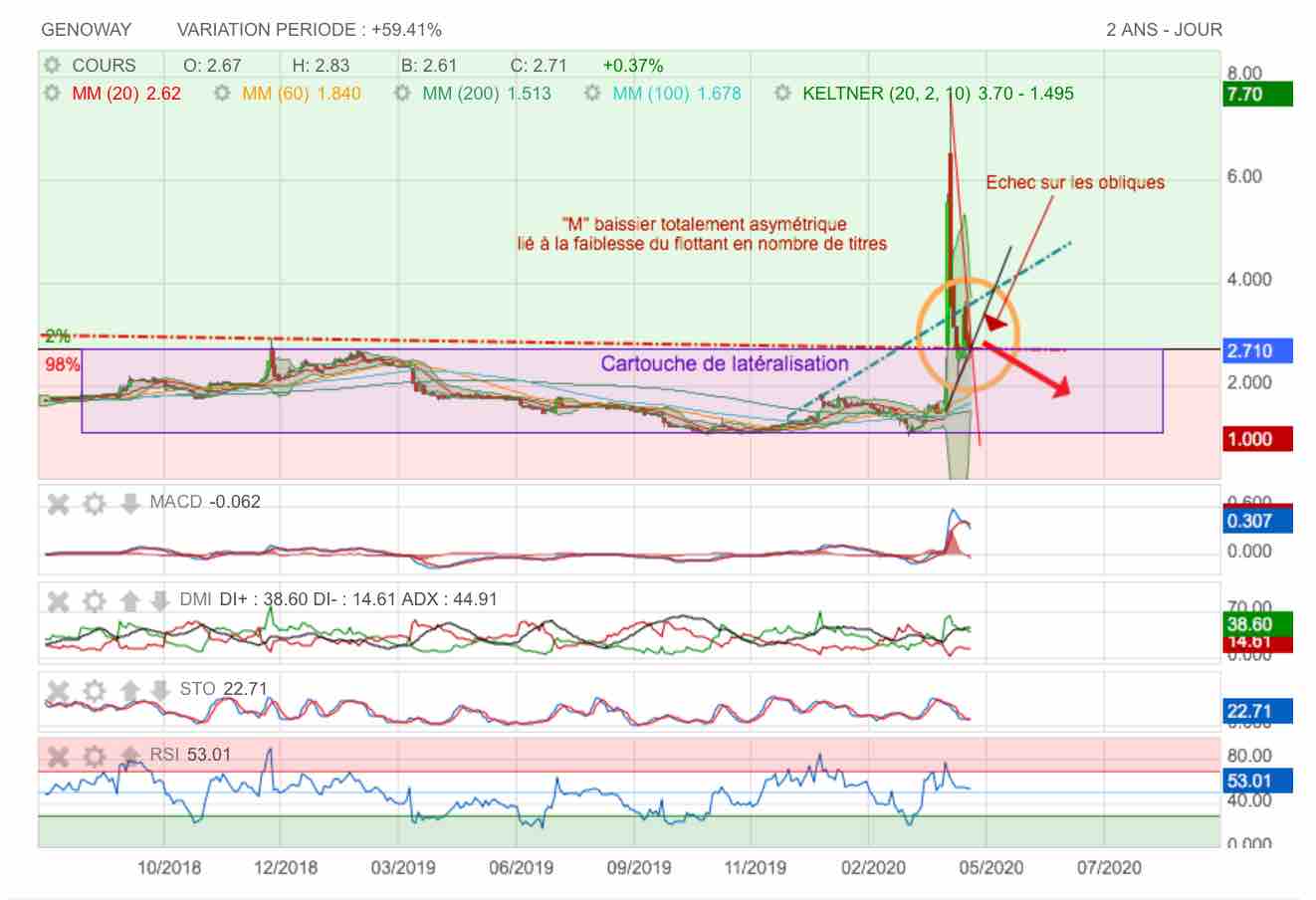Open settings gear for COURS

click(53, 66)
